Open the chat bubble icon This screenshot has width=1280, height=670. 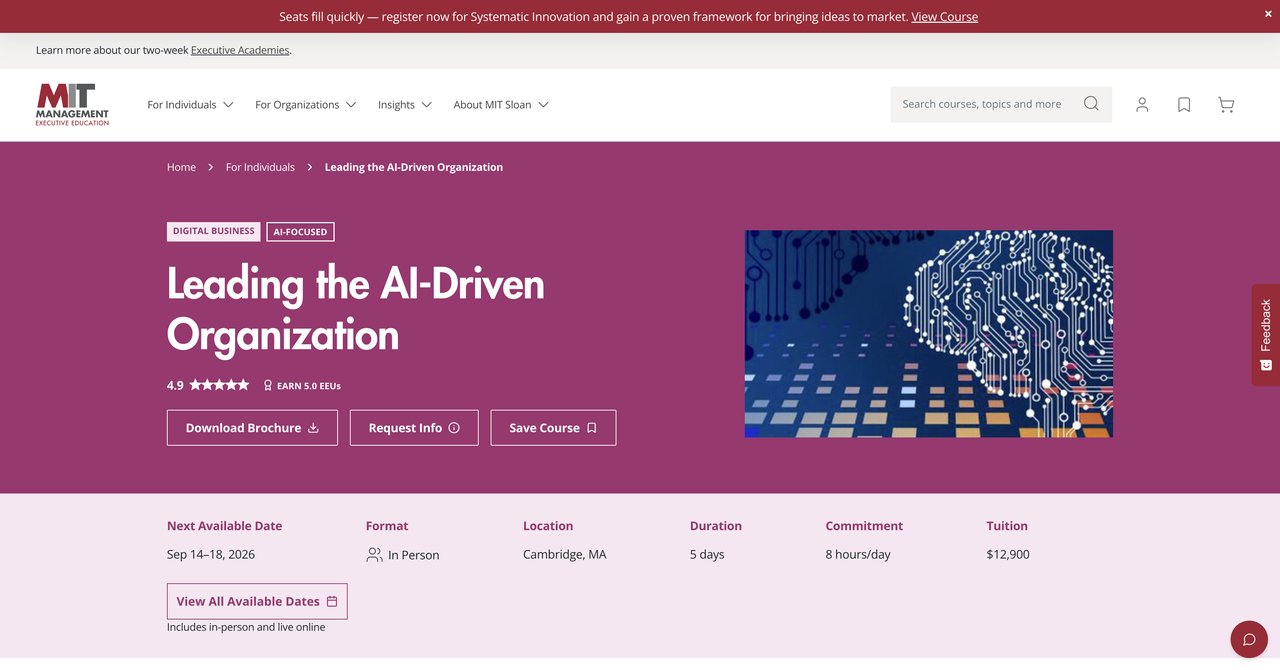[x=1249, y=639]
